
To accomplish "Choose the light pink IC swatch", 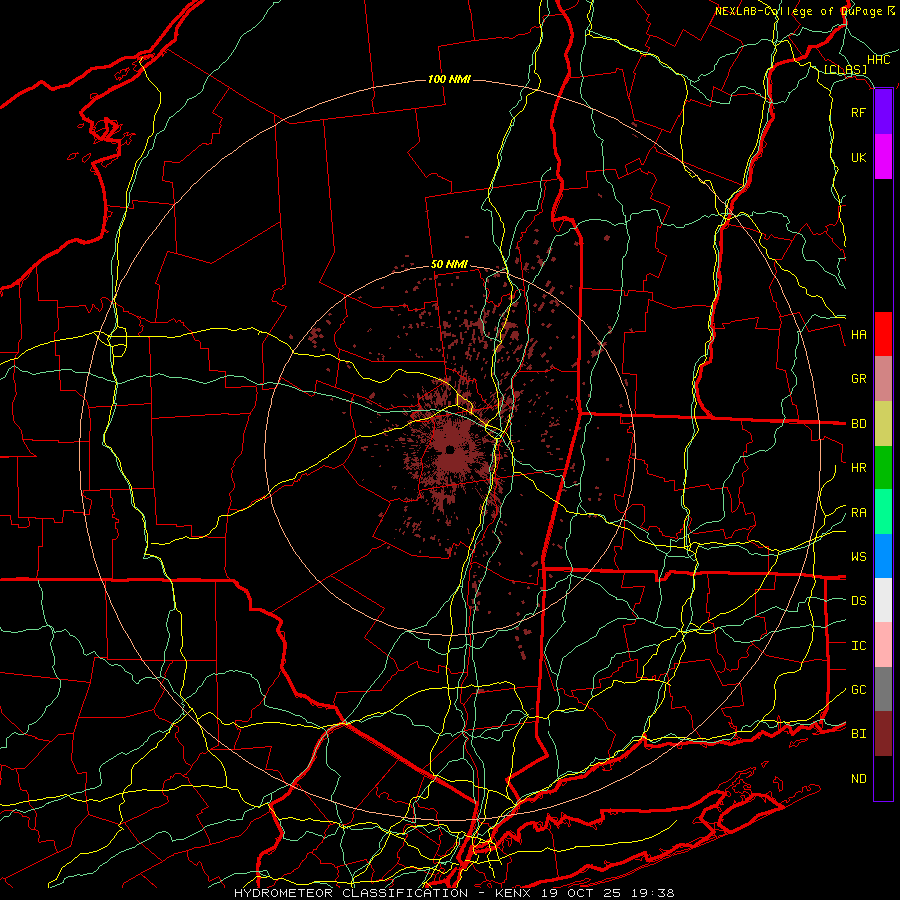I will 883,645.
